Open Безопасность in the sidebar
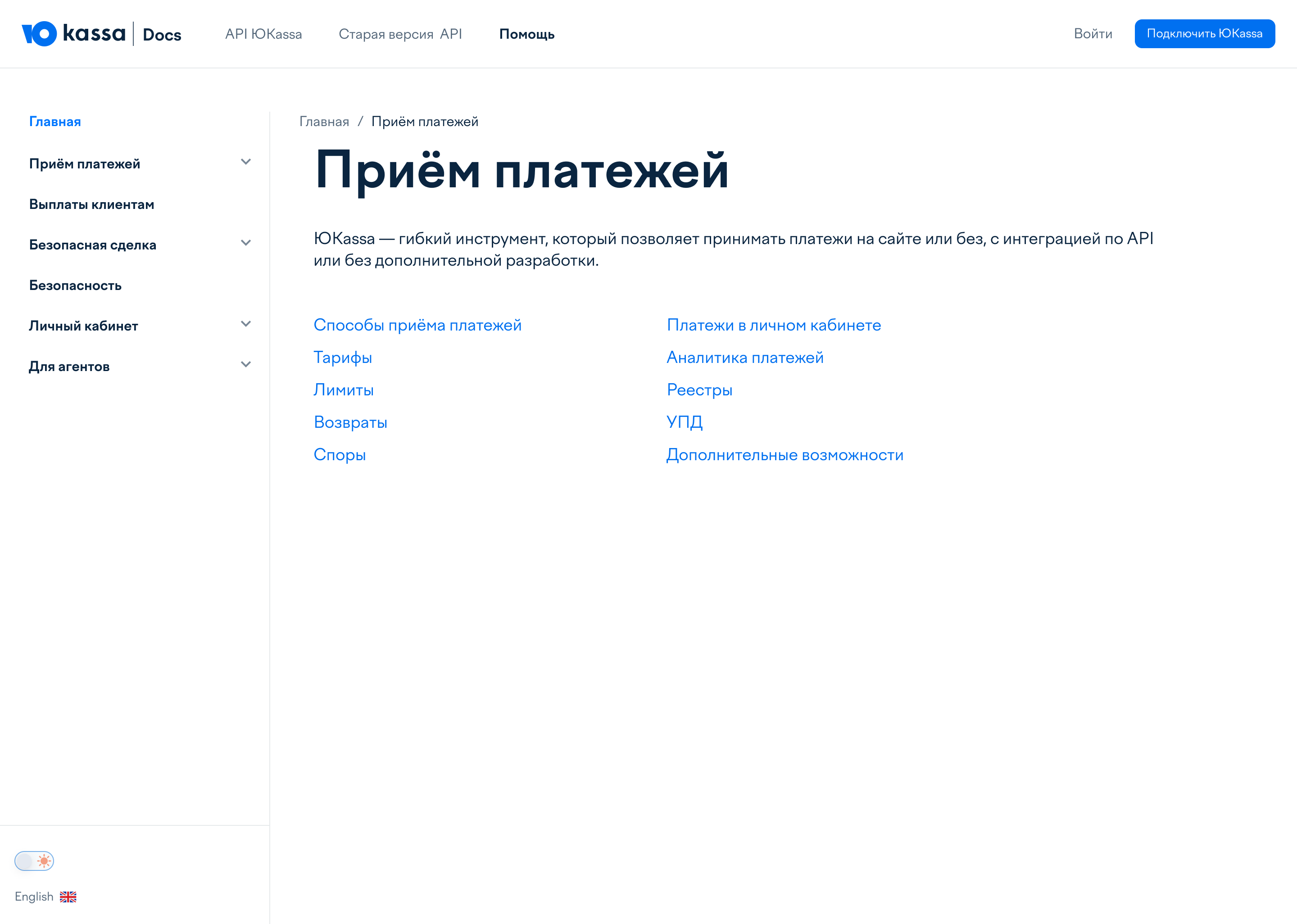The image size is (1297, 924). click(76, 285)
